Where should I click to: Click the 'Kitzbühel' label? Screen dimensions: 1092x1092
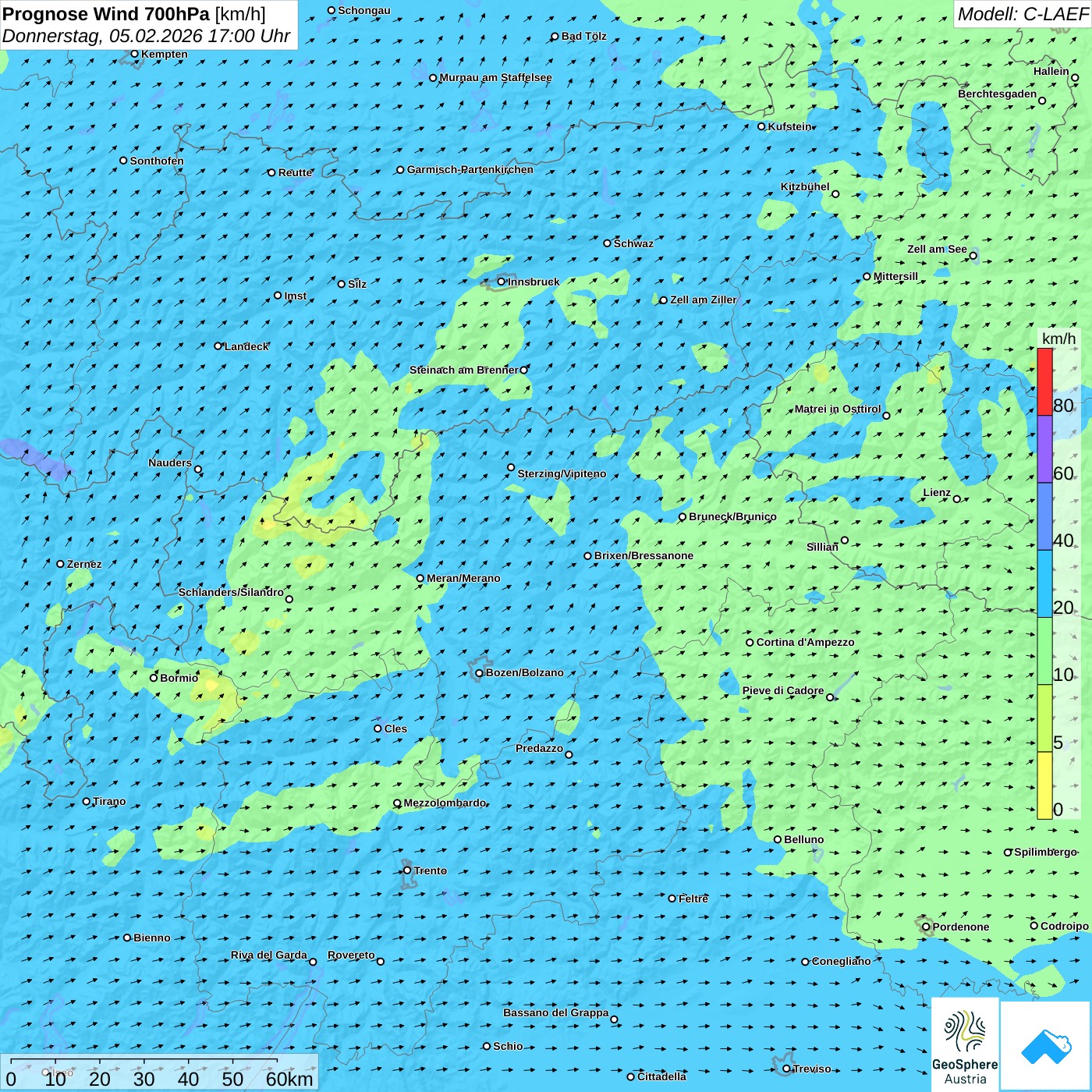click(805, 186)
